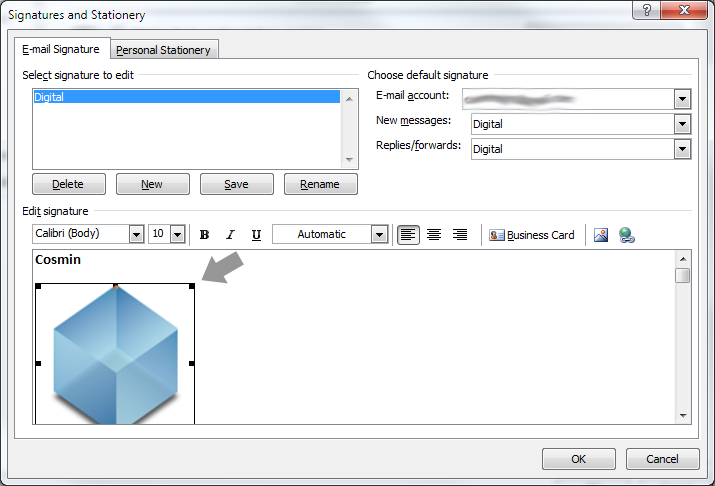Switch to the Personal Stationery tab
The height and width of the screenshot is (486, 715).
pos(163,50)
